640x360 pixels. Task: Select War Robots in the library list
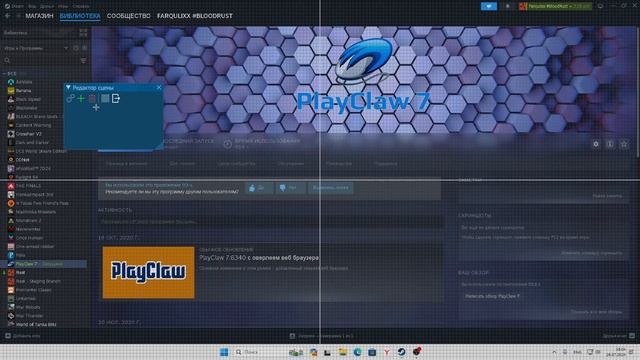28,307
